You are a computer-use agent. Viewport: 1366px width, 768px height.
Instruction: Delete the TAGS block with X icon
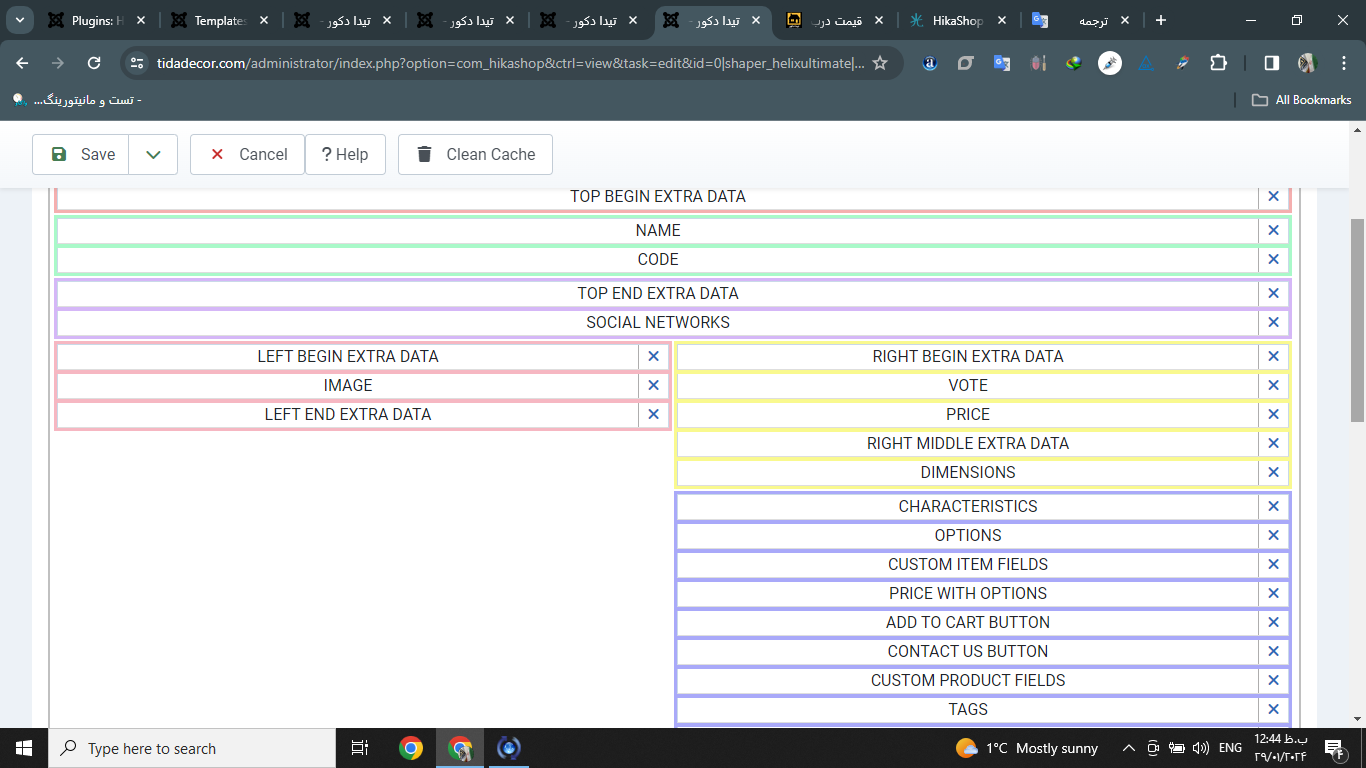click(x=1273, y=709)
